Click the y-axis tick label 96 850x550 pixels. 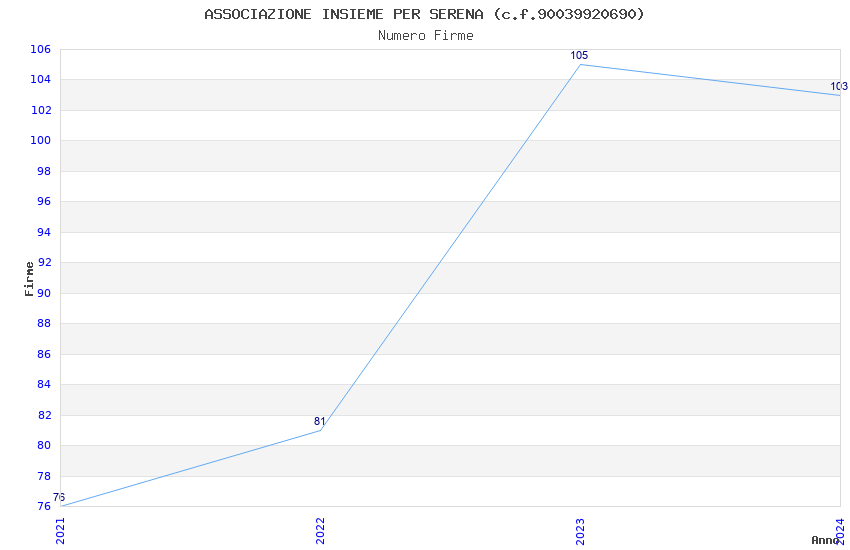tap(44, 202)
